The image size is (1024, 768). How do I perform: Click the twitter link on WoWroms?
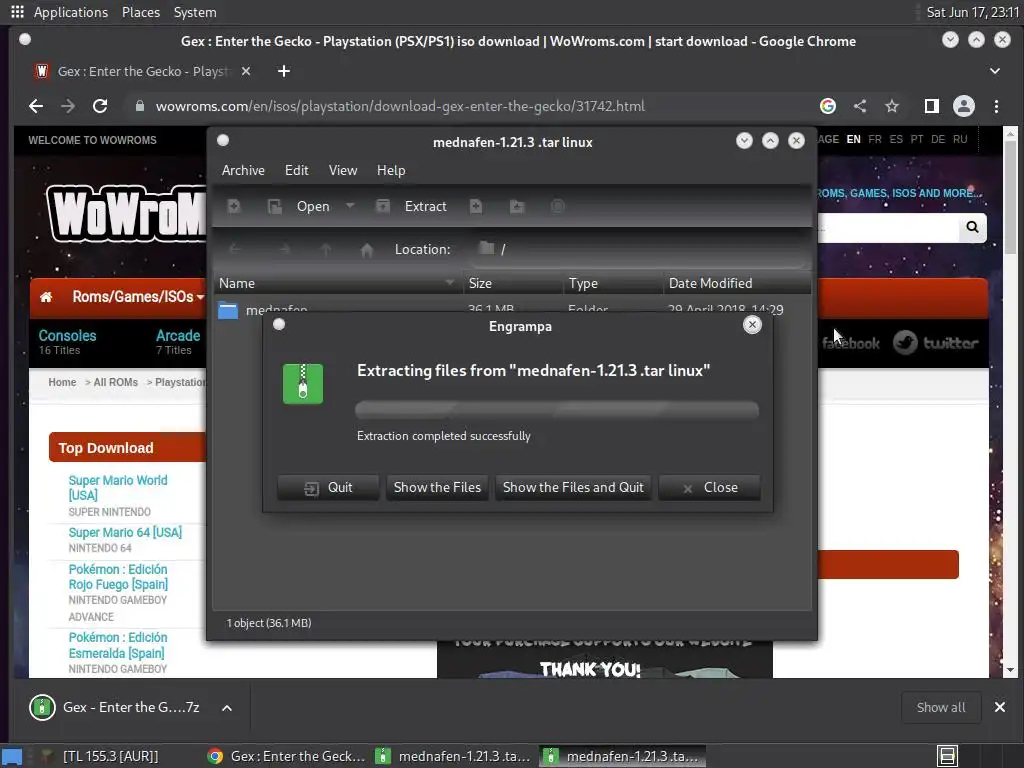coord(935,343)
